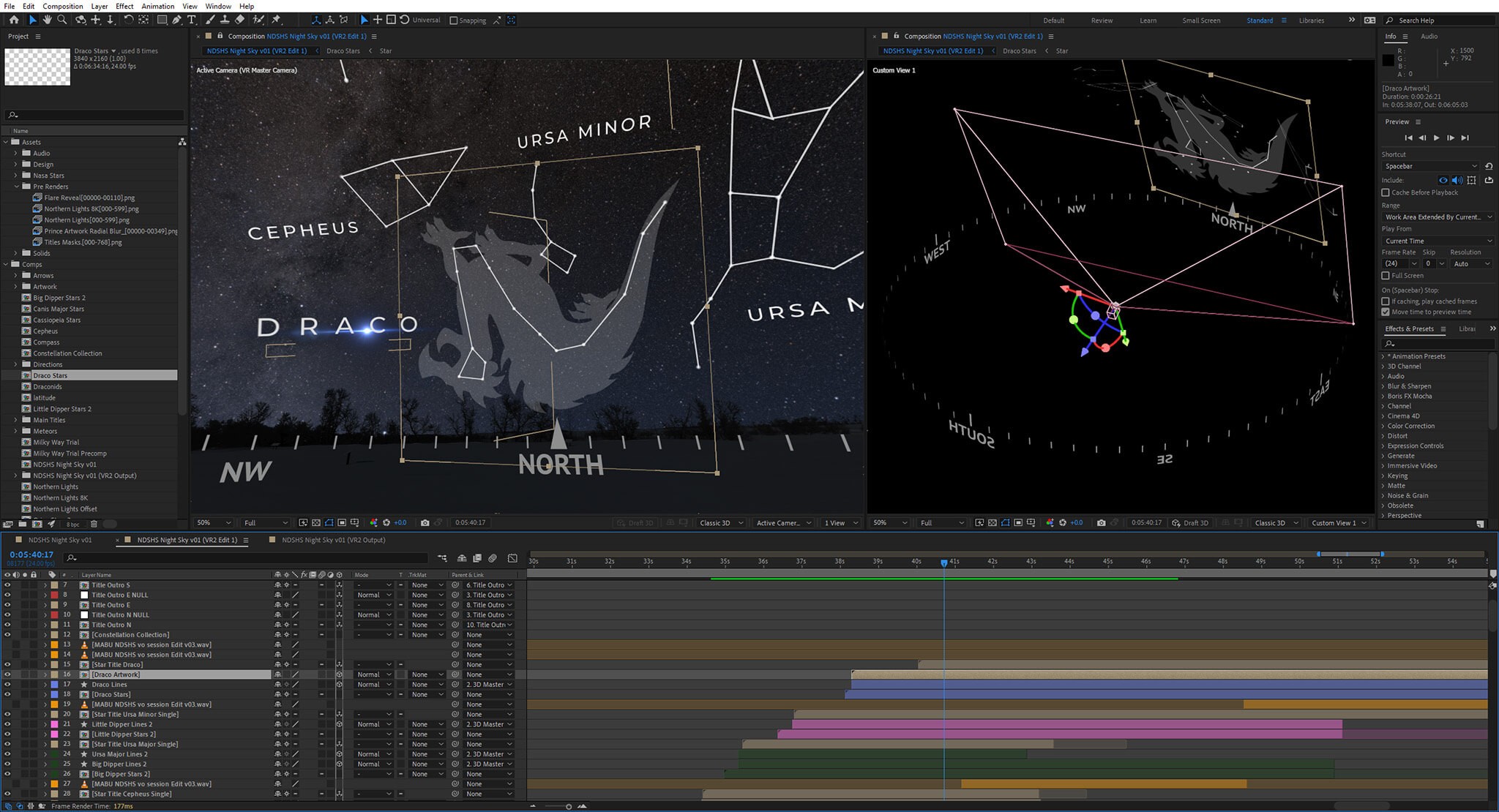Viewport: 1499px width, 812px height.
Task: Click the Libraries workspace label
Action: 1312,20
